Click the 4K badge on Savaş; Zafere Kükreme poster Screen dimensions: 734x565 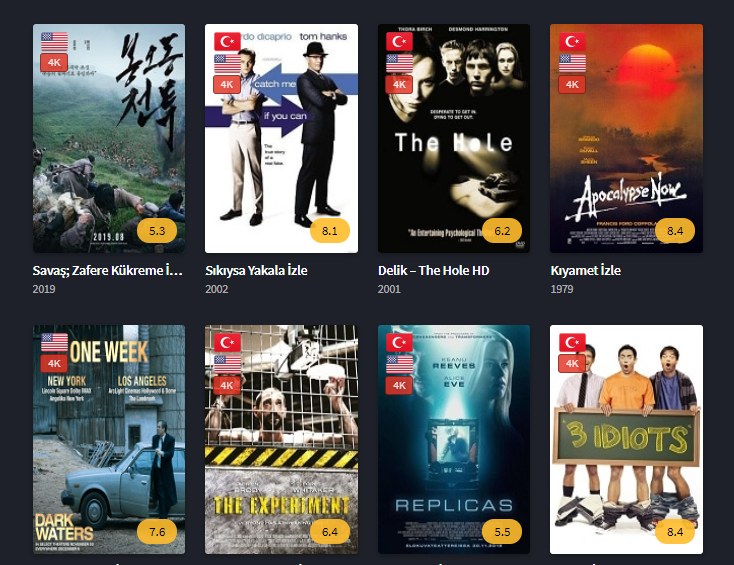(54, 62)
